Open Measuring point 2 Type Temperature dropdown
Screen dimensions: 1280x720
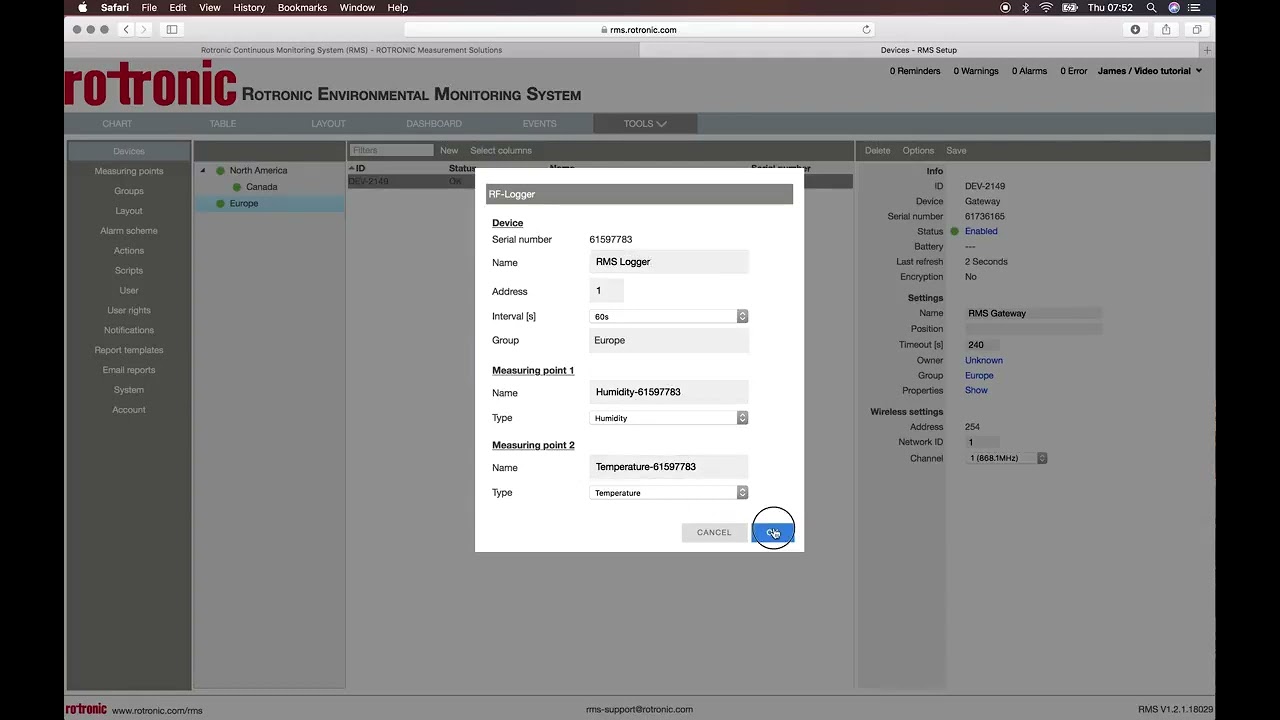669,493
